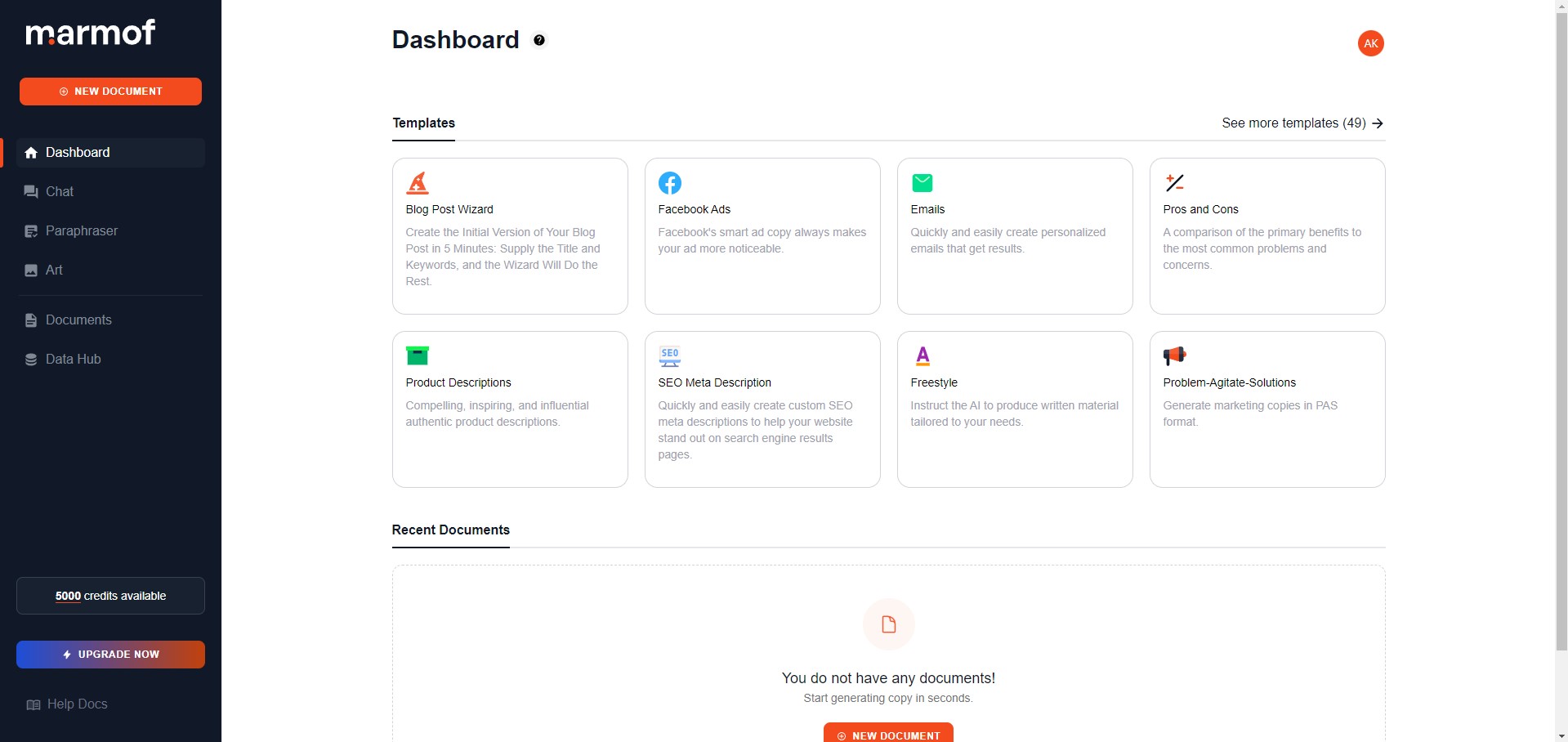Click the page vertical scrollbar down arrow
Image resolution: width=1568 pixels, height=742 pixels.
(1561, 735)
